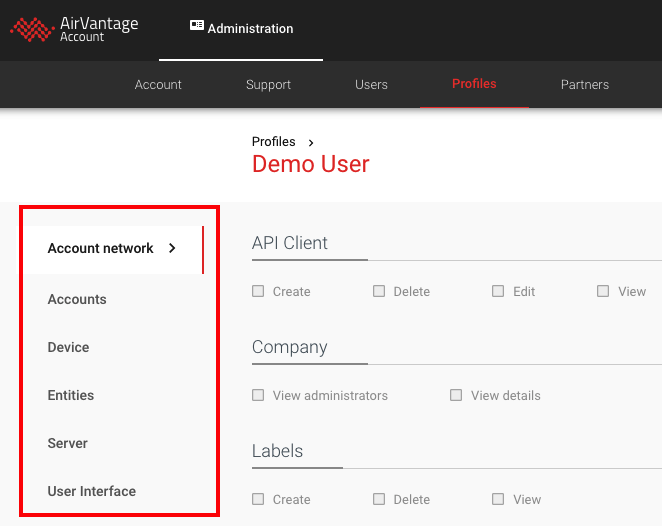Tick the API Client Delete checkbox
Screen dimensions: 662x526
(379, 291)
